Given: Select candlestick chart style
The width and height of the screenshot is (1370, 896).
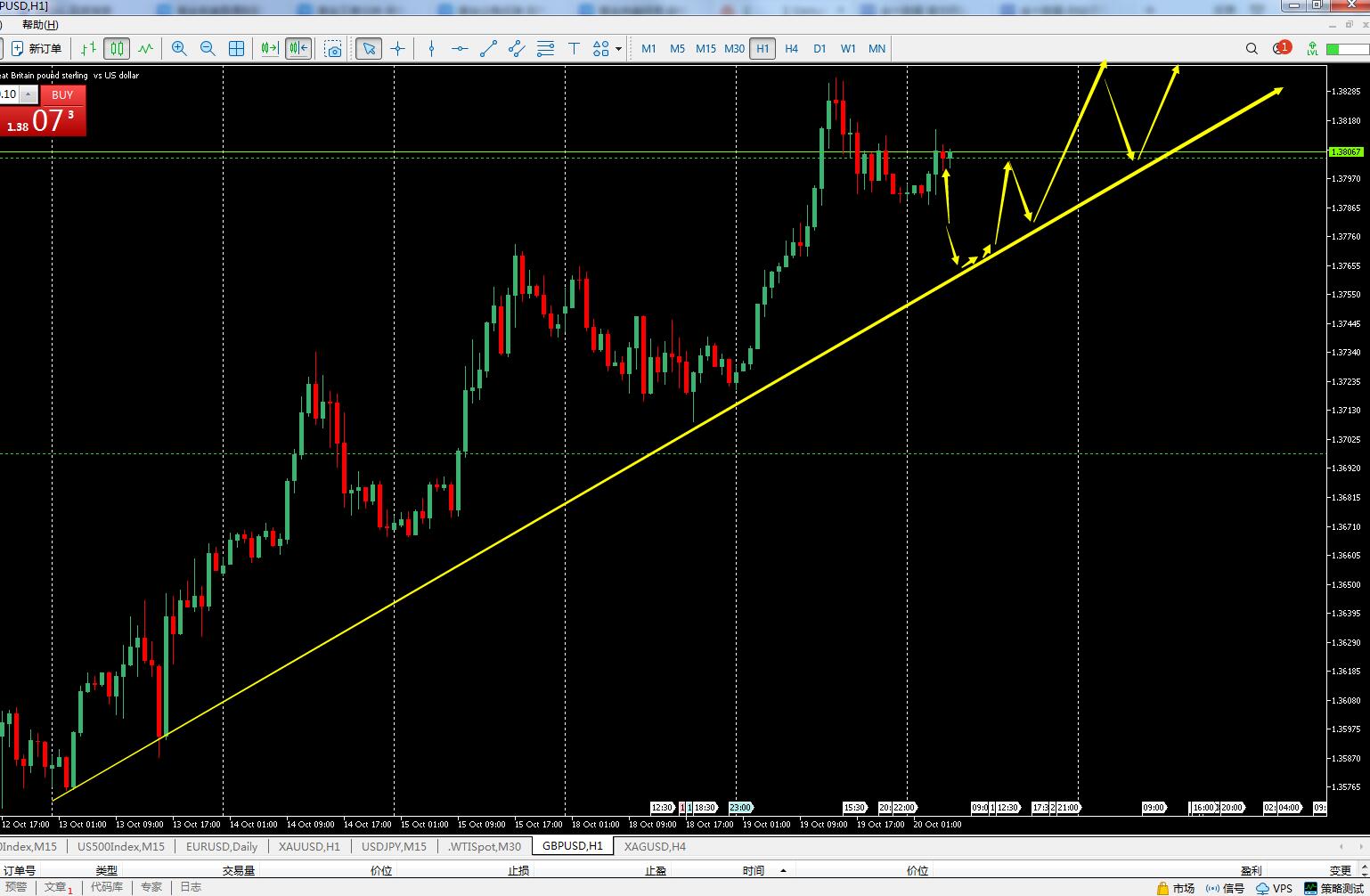Looking at the screenshot, I should coord(117,49).
